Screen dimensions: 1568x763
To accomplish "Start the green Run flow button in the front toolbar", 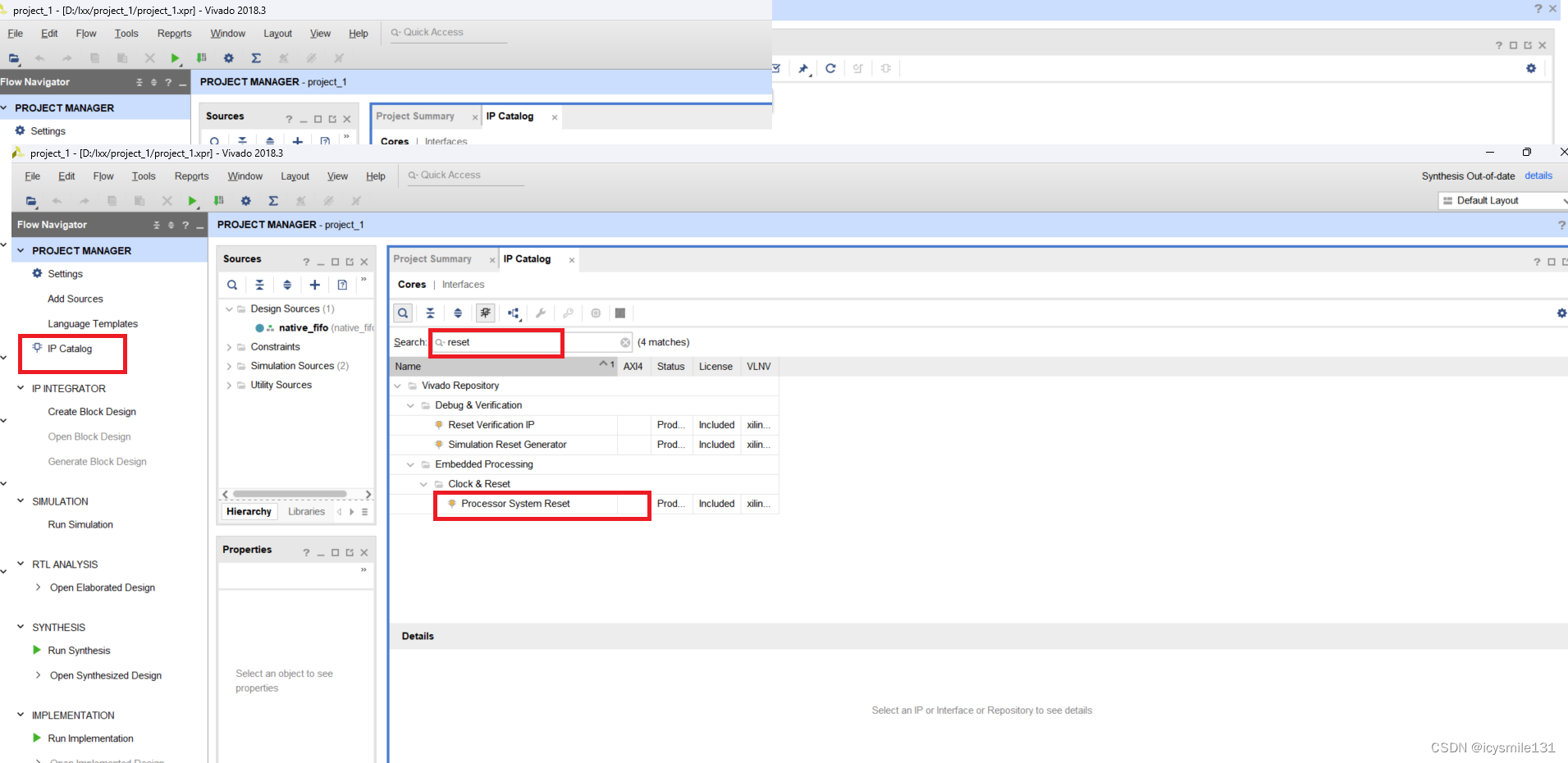I will (x=192, y=201).
